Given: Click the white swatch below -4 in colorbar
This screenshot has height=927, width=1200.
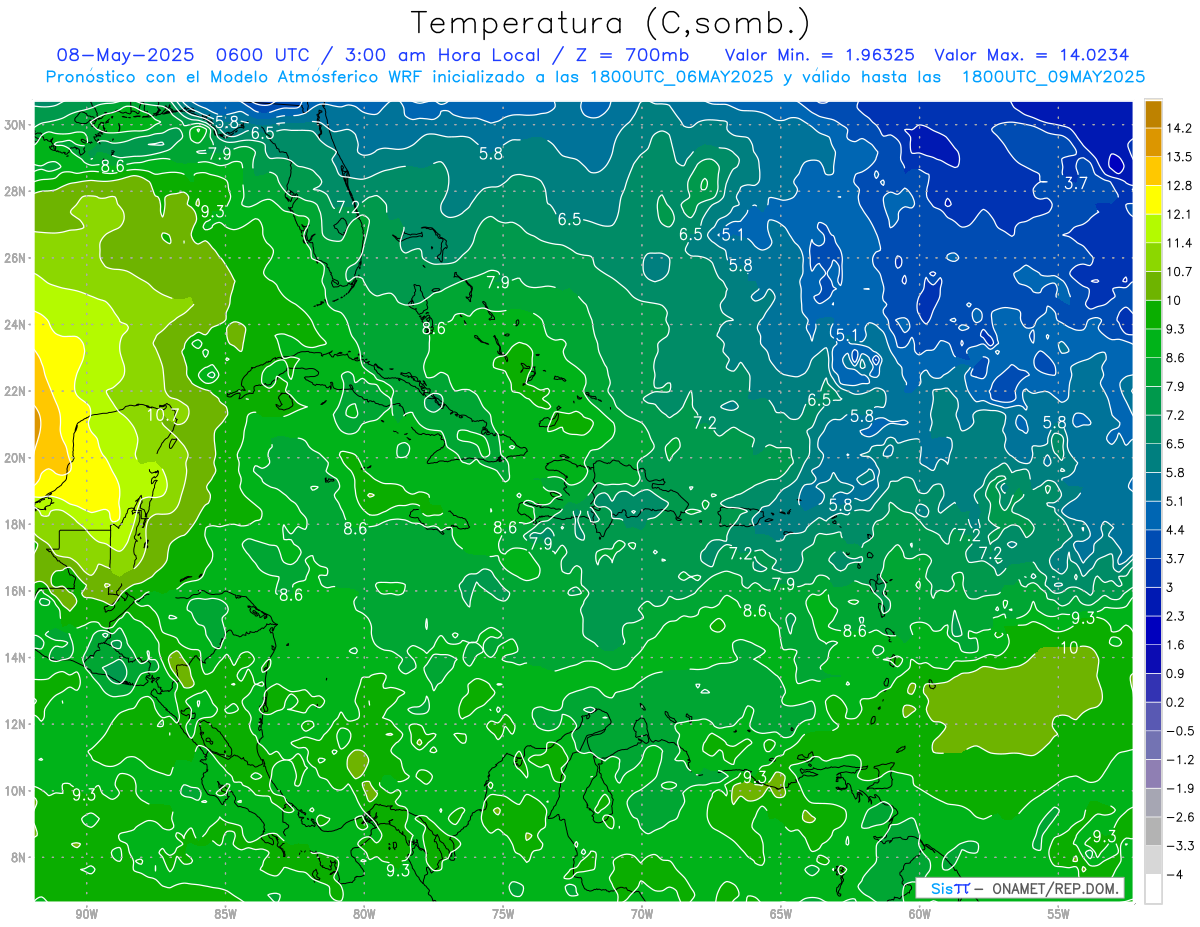Looking at the screenshot, I should [1153, 888].
